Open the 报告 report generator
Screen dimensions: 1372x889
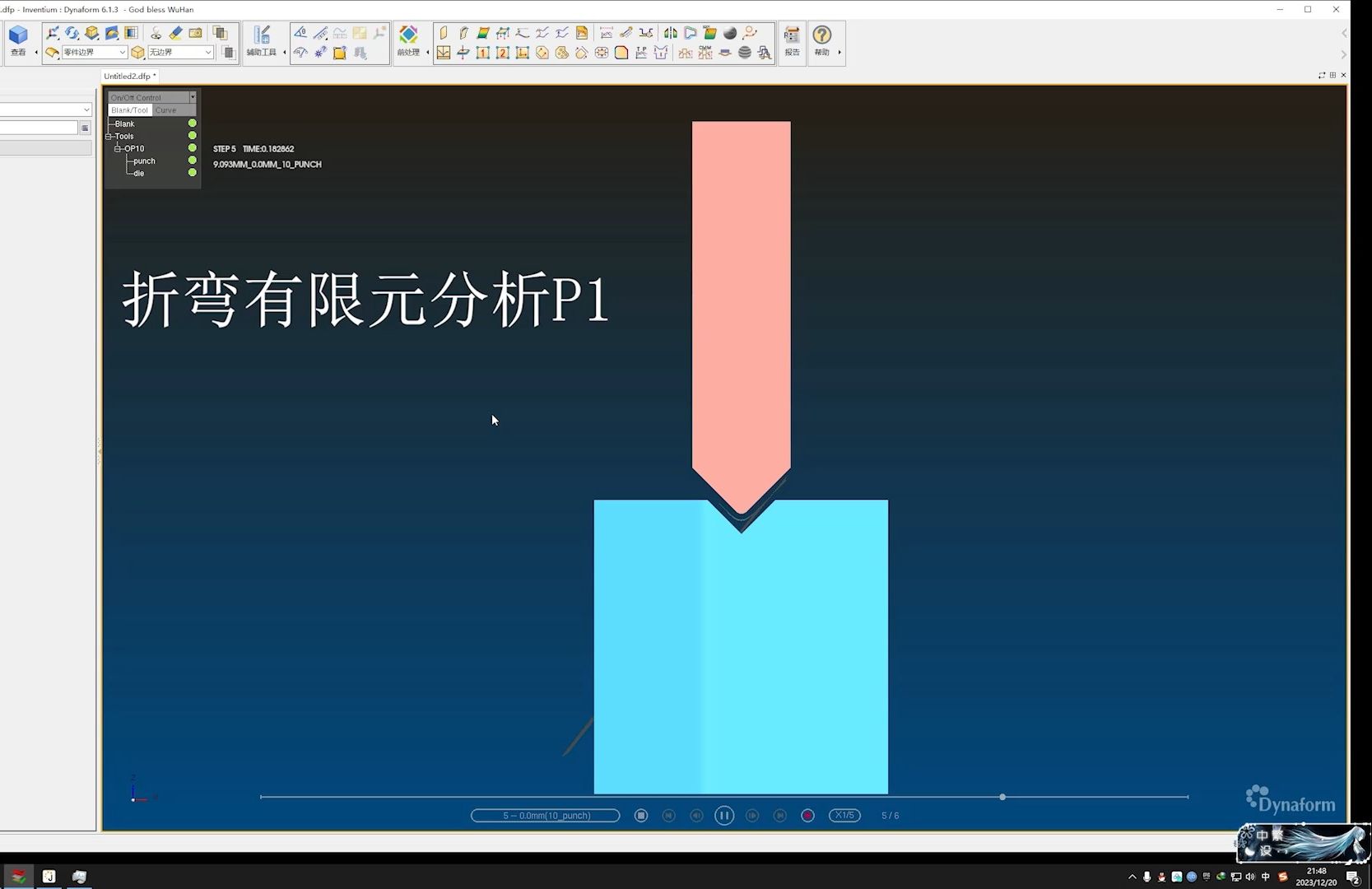791,41
